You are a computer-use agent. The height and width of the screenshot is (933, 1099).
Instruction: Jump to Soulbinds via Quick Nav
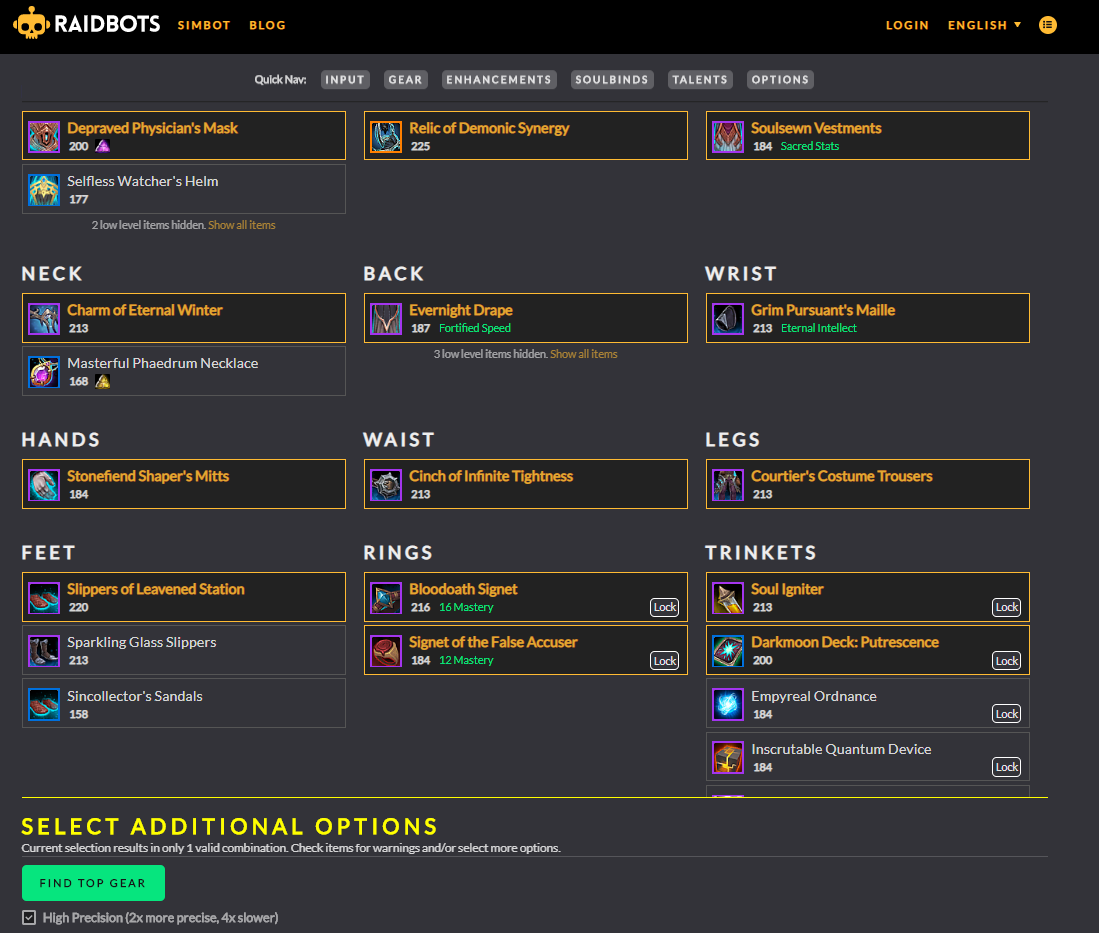click(612, 80)
